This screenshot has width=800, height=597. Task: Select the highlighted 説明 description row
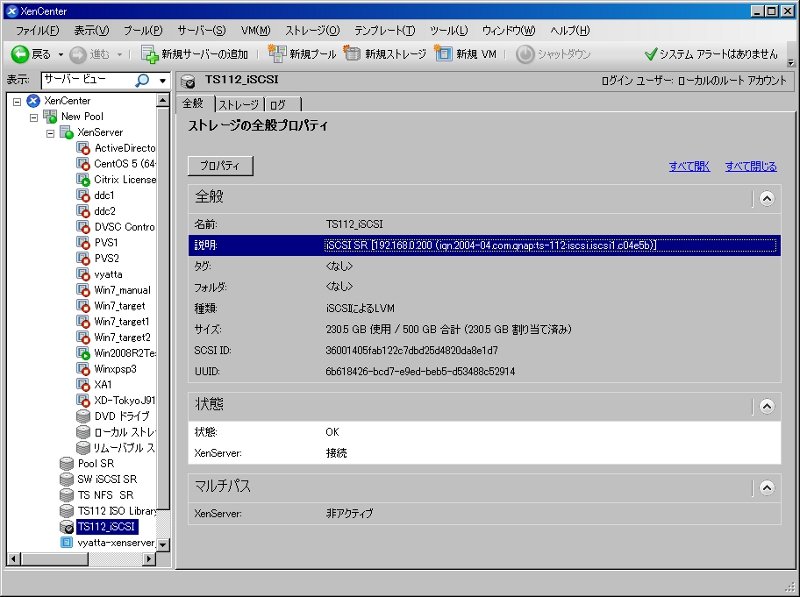(x=484, y=245)
